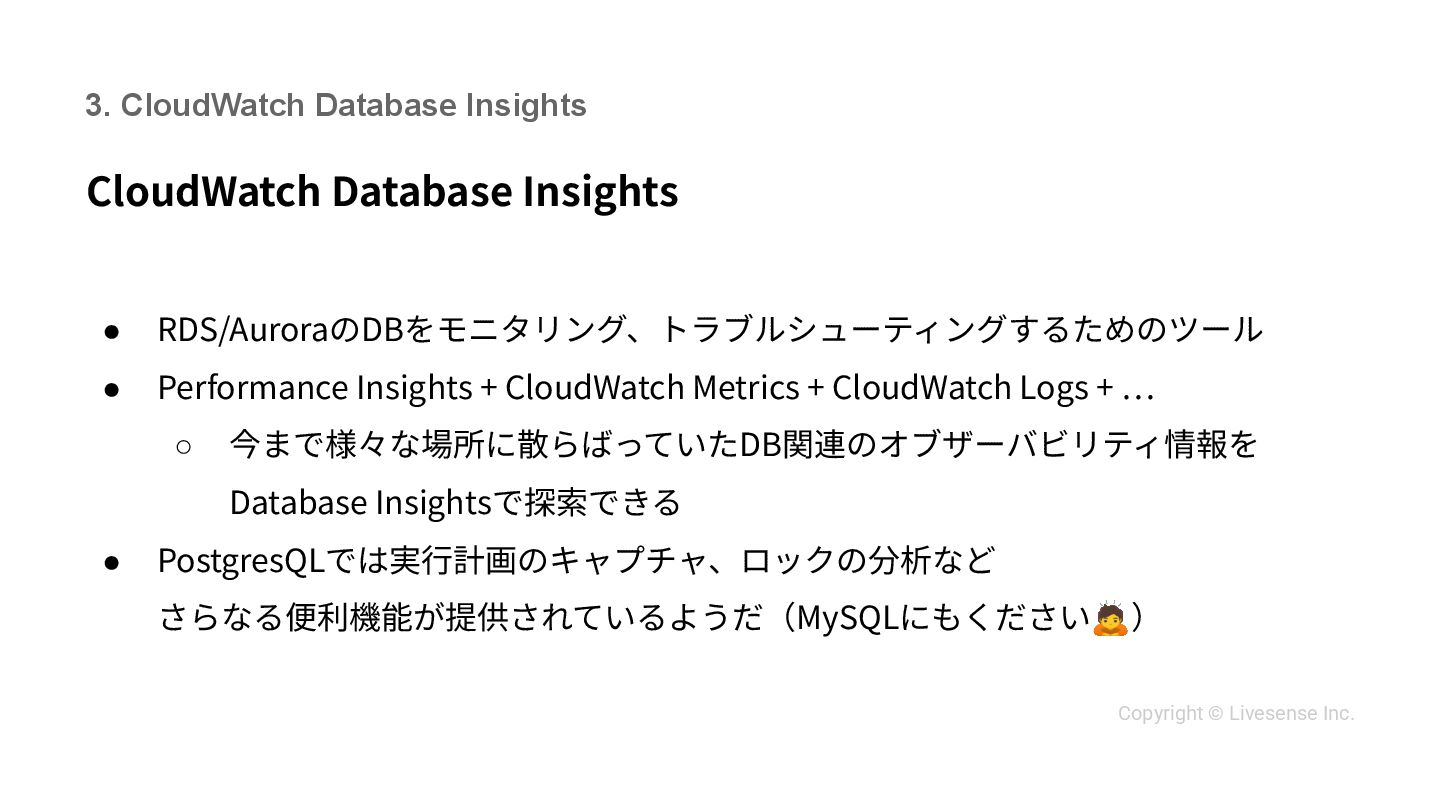Screen dimensions: 1440x810
Task: Click the line 'Database Insightsで探索できる'
Action: click(x=455, y=502)
